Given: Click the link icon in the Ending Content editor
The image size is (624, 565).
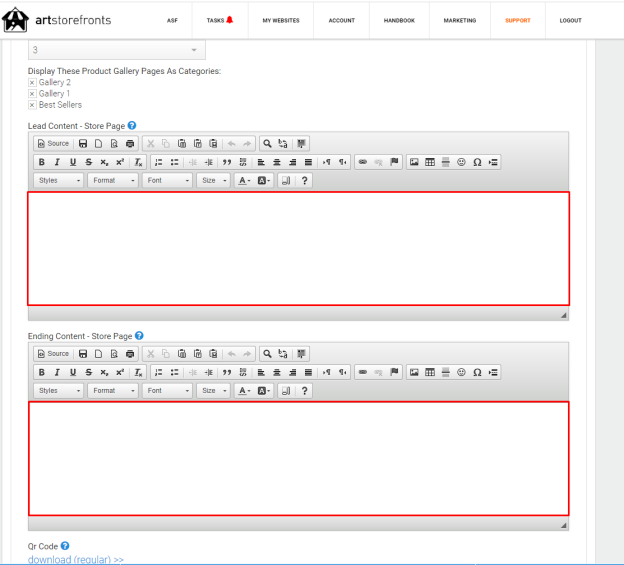Looking at the screenshot, I should pyautogui.click(x=363, y=372).
